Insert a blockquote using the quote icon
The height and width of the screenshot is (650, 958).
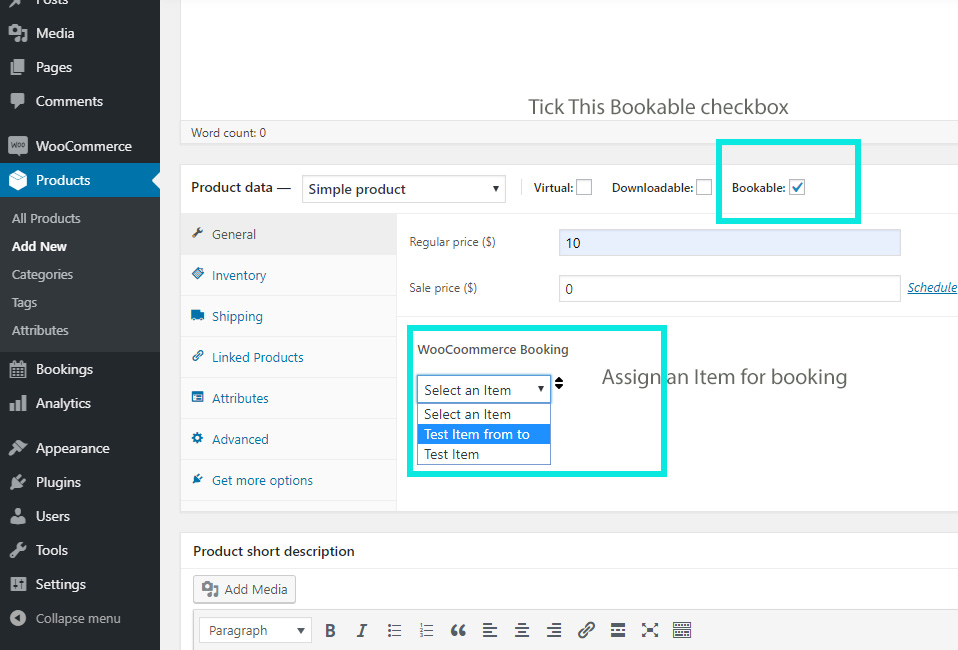(458, 630)
